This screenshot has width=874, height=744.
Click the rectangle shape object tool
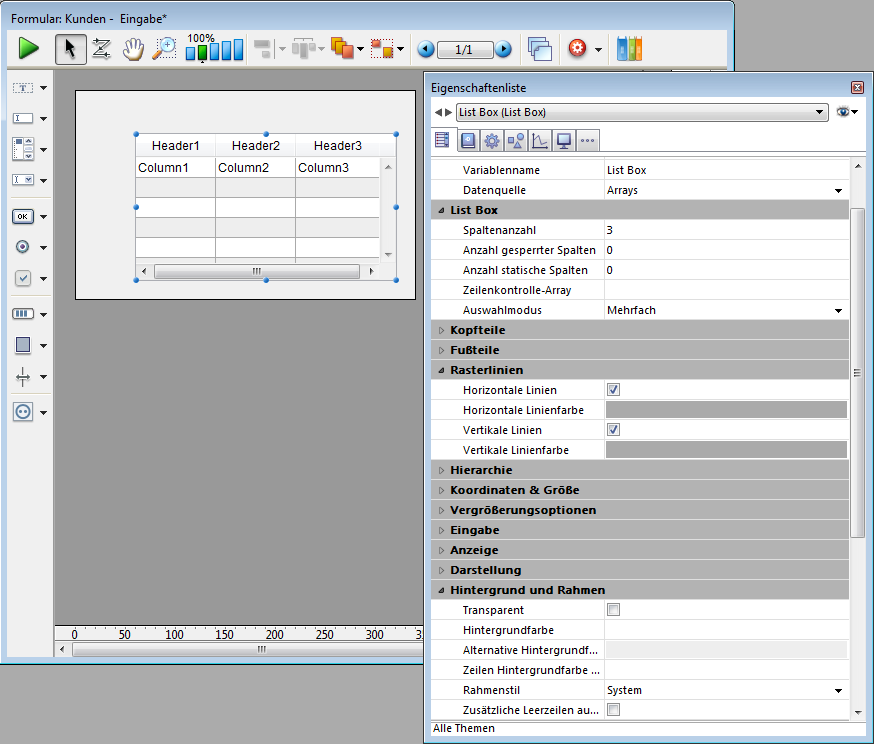click(x=23, y=345)
